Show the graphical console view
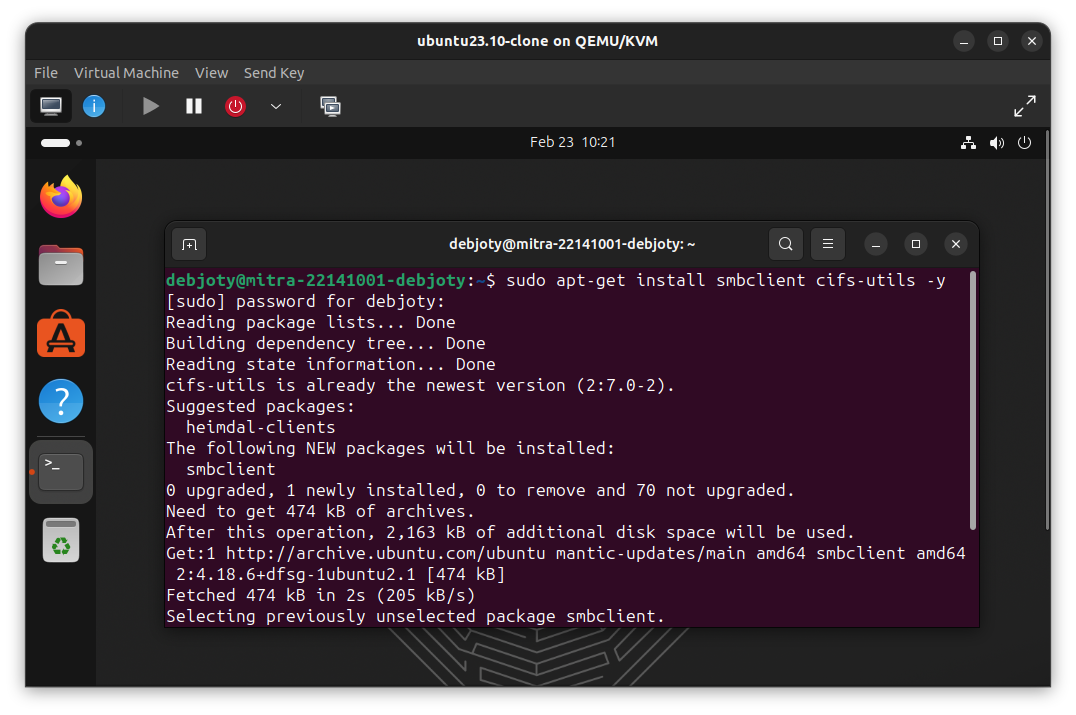Viewport: 1076px width, 715px height. coord(51,106)
